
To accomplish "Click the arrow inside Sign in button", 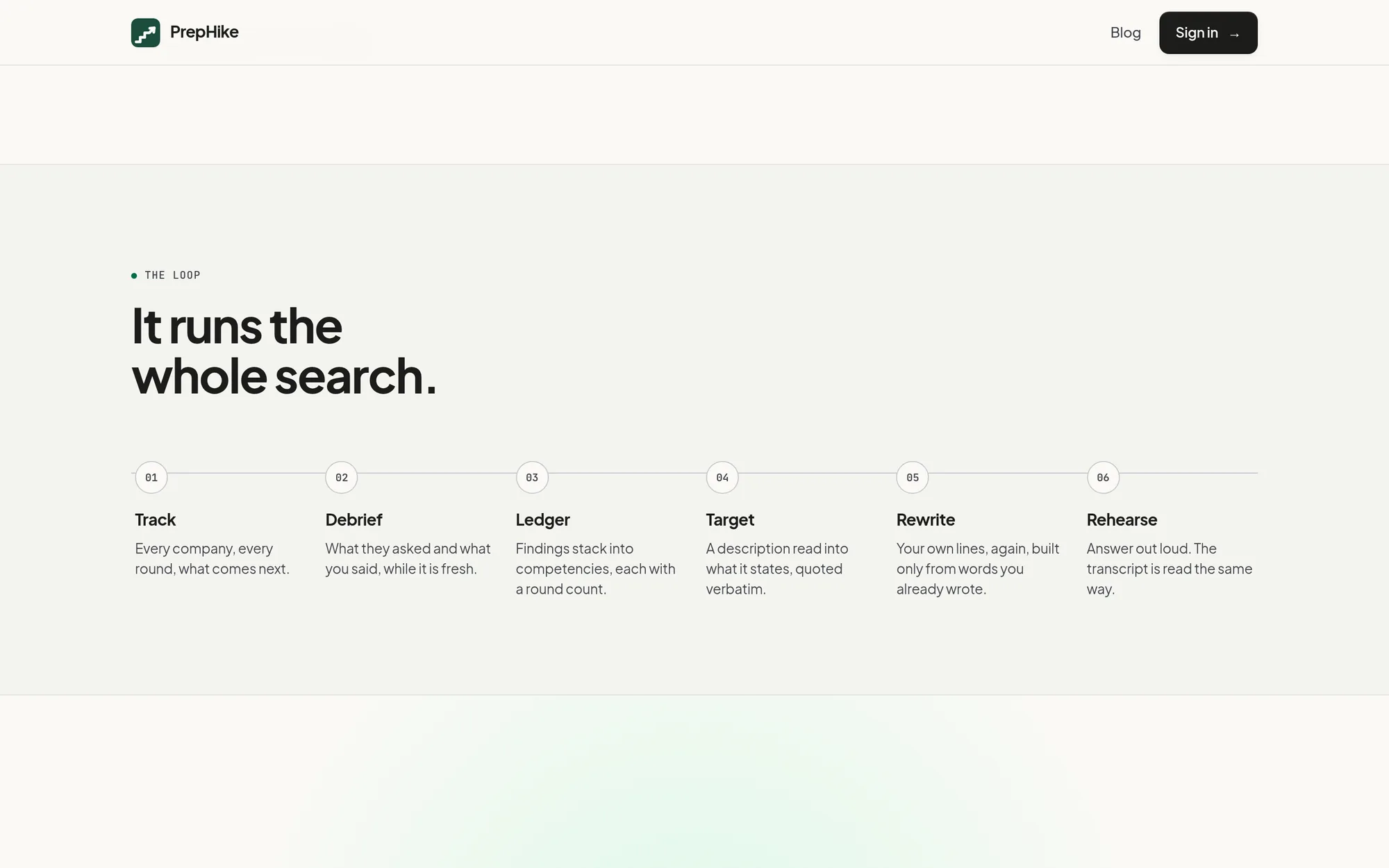I will (x=1234, y=34).
